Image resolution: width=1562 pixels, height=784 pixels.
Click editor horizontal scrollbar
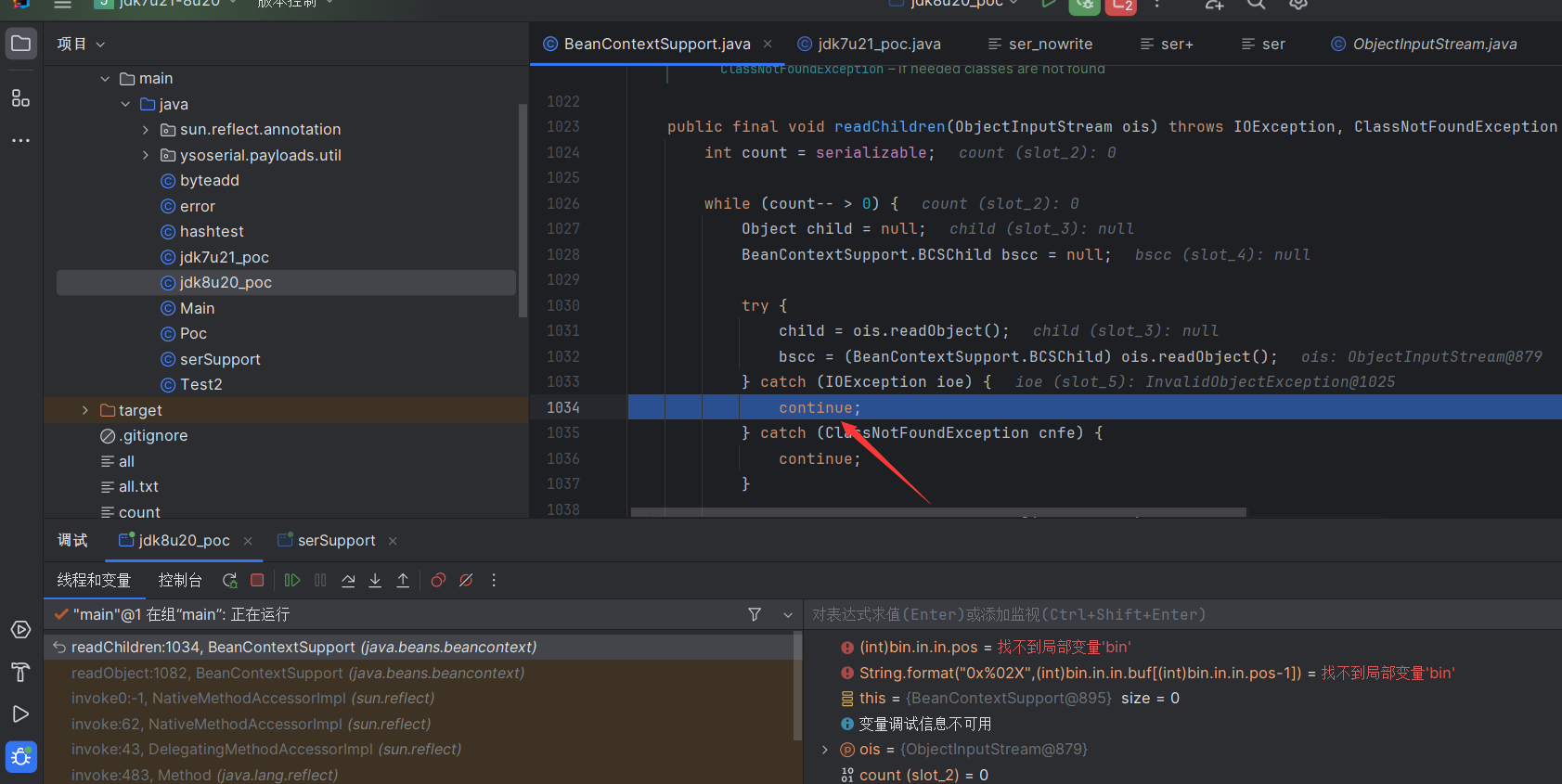(x=938, y=512)
